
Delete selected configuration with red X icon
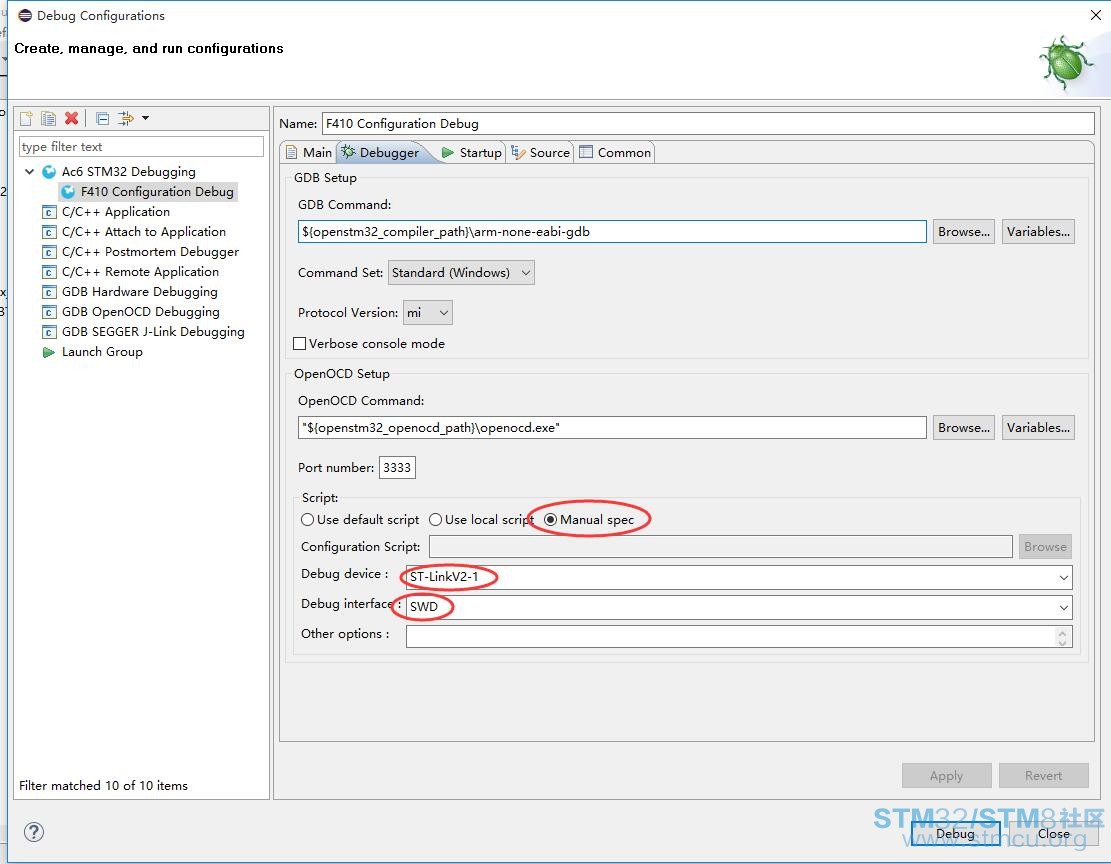point(71,118)
